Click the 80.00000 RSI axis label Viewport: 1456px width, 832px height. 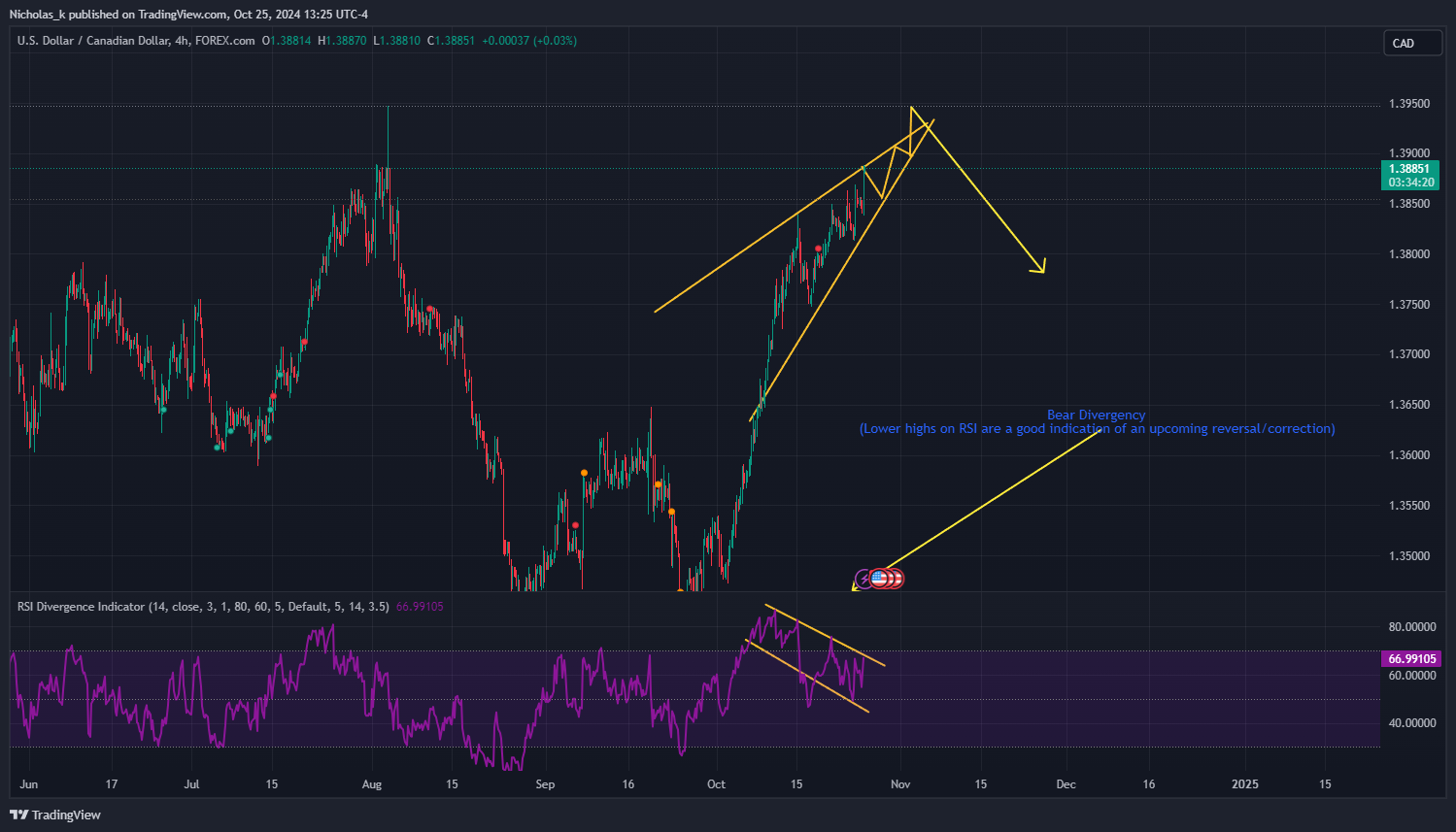[x=1412, y=627]
